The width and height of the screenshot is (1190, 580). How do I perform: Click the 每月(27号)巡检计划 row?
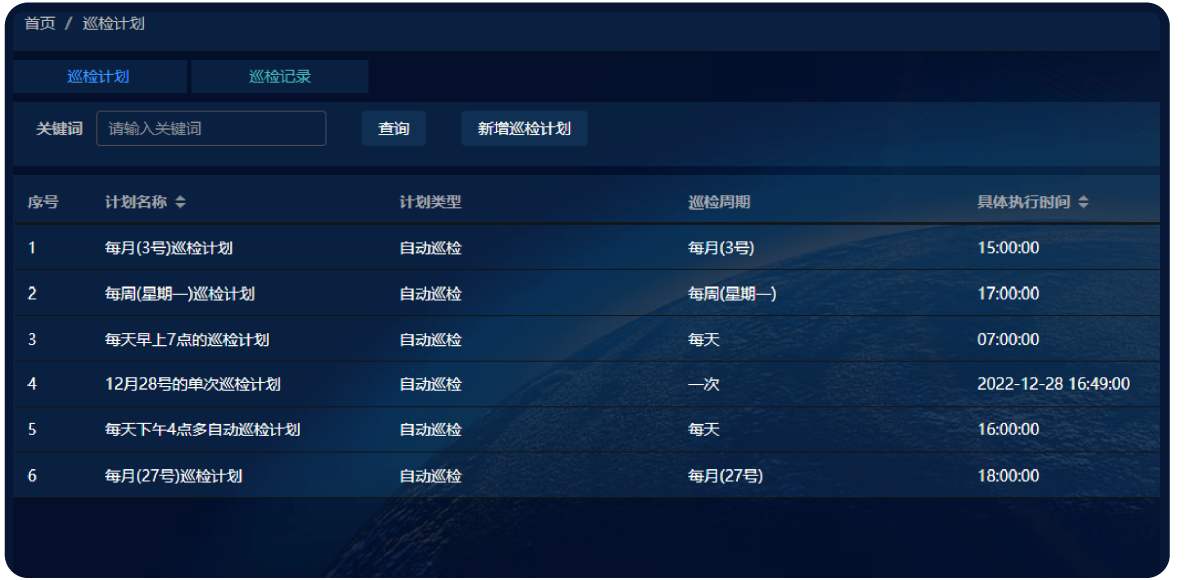pyautogui.click(x=173, y=476)
